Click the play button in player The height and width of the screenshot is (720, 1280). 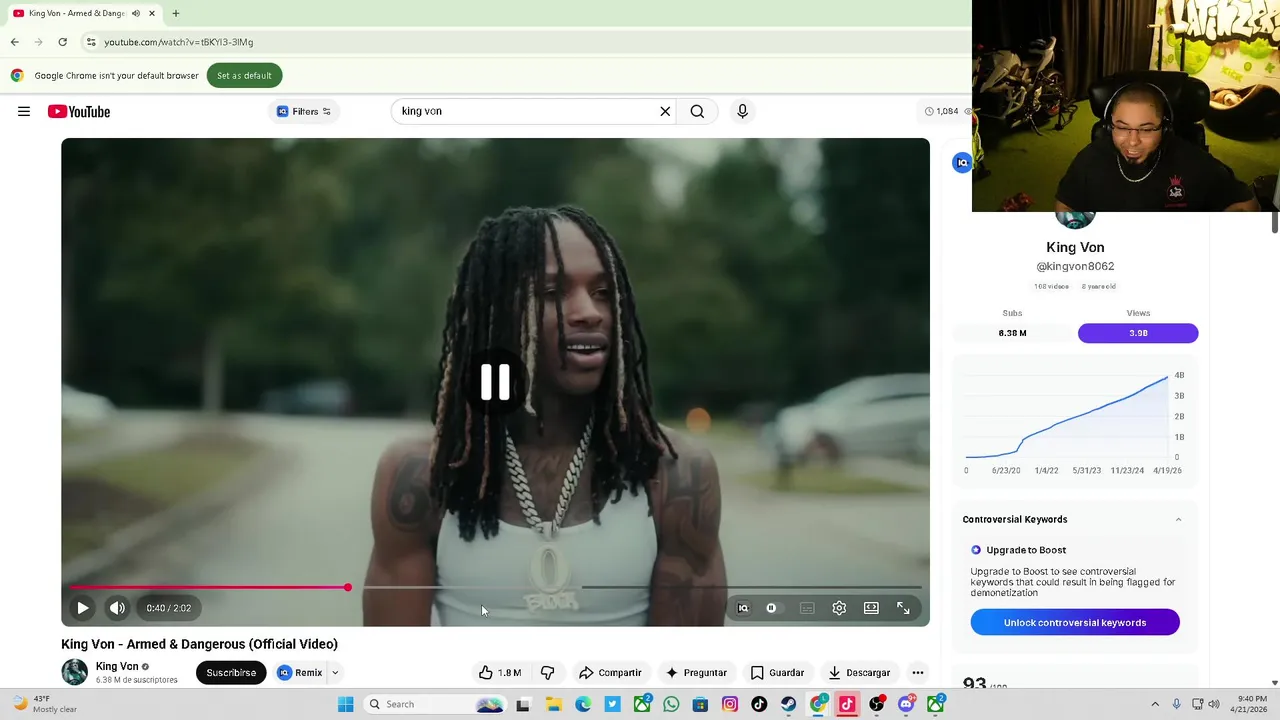[83, 608]
